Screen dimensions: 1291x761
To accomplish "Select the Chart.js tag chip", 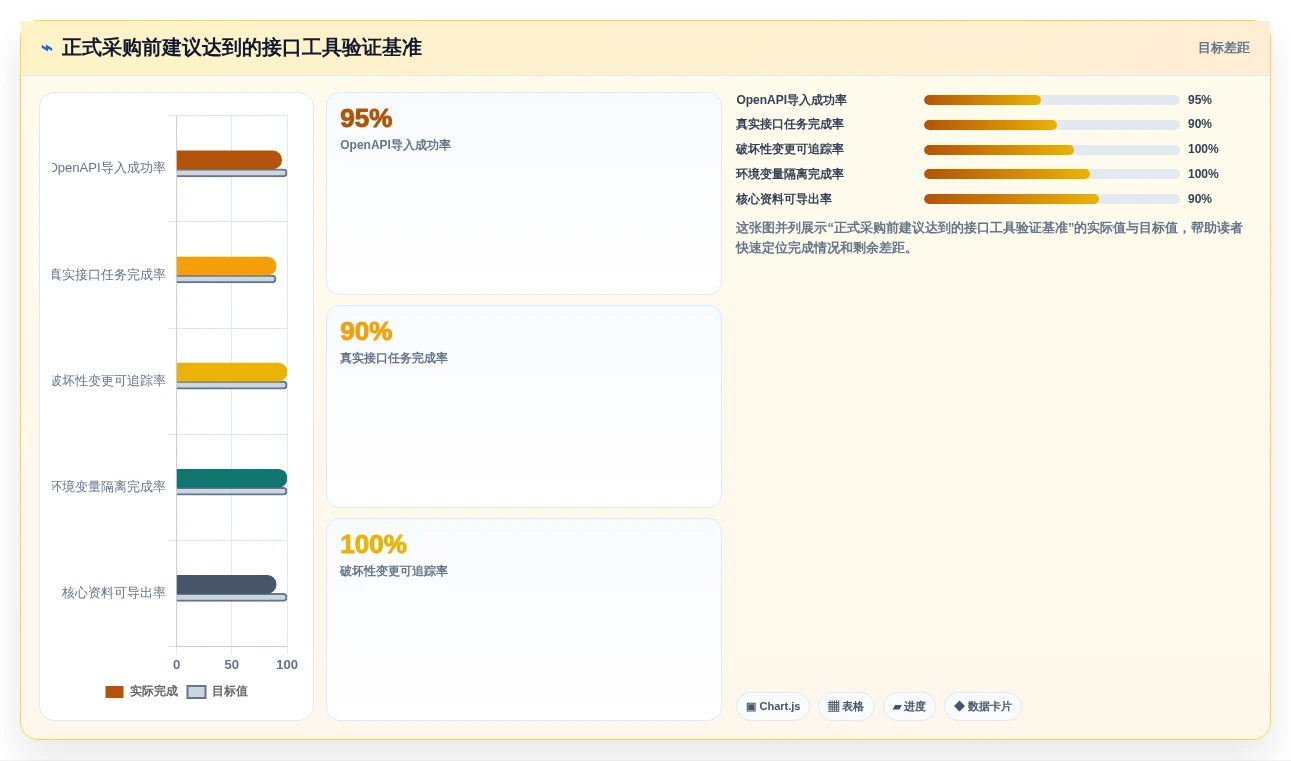I will pyautogui.click(x=773, y=707).
